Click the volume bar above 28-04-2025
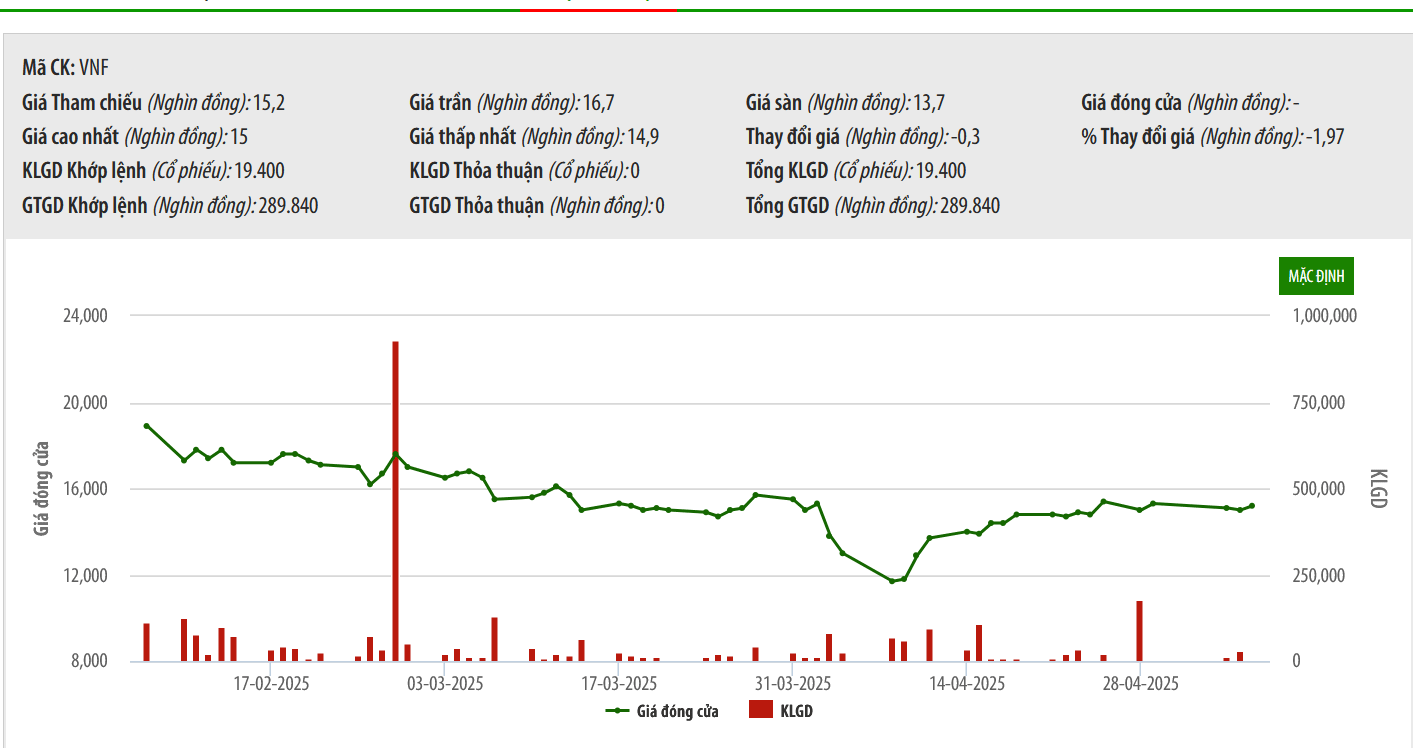Viewport: 1413px width, 748px height. click(1139, 630)
